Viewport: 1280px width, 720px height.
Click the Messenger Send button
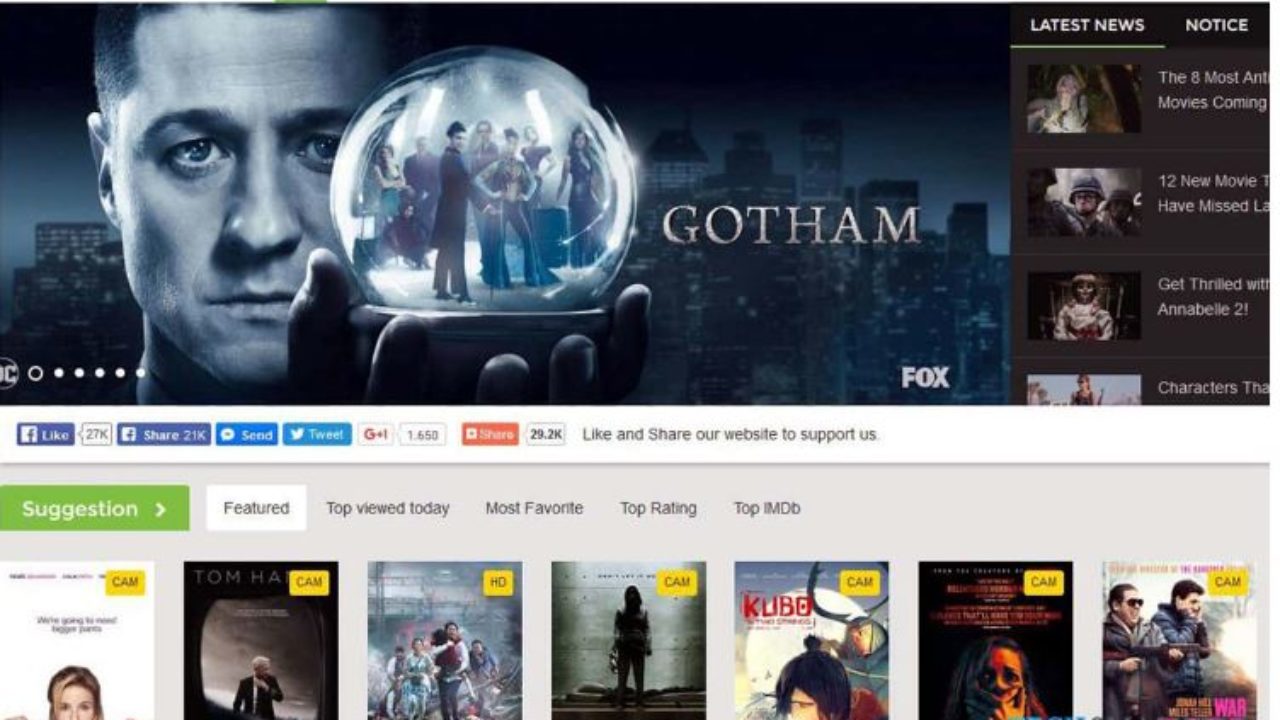[246, 435]
